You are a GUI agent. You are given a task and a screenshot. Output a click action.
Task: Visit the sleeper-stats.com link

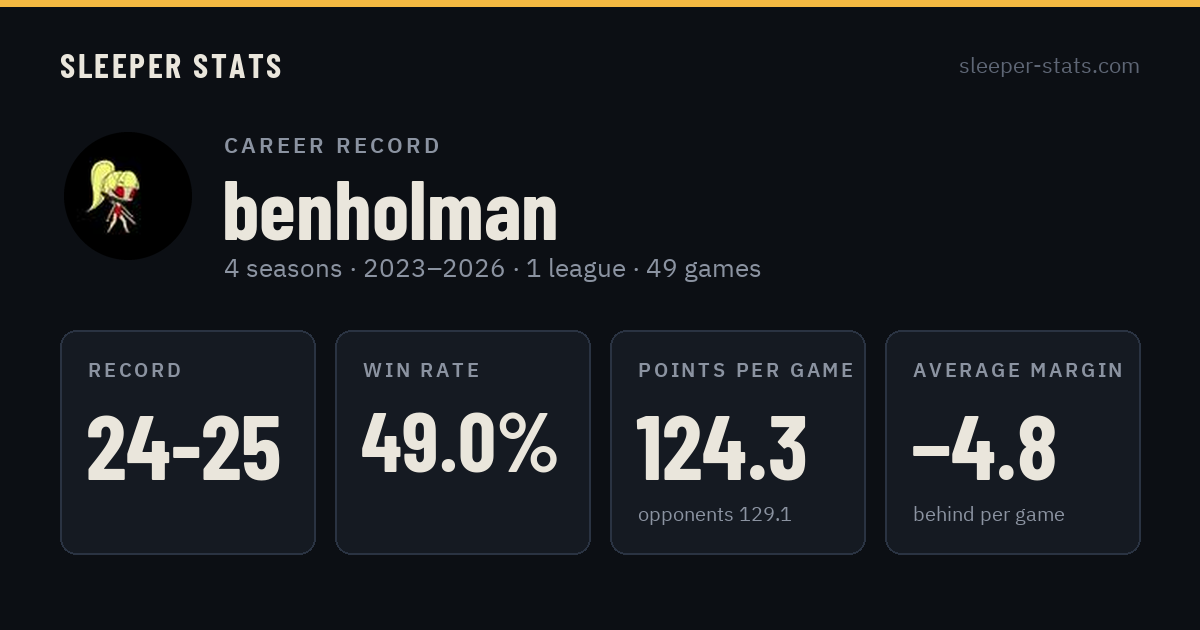pyautogui.click(x=1049, y=66)
